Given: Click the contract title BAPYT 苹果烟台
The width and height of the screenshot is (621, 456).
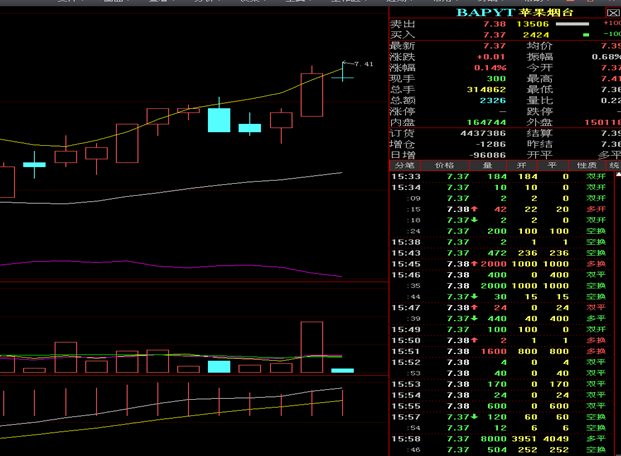Looking at the screenshot, I should (515, 13).
